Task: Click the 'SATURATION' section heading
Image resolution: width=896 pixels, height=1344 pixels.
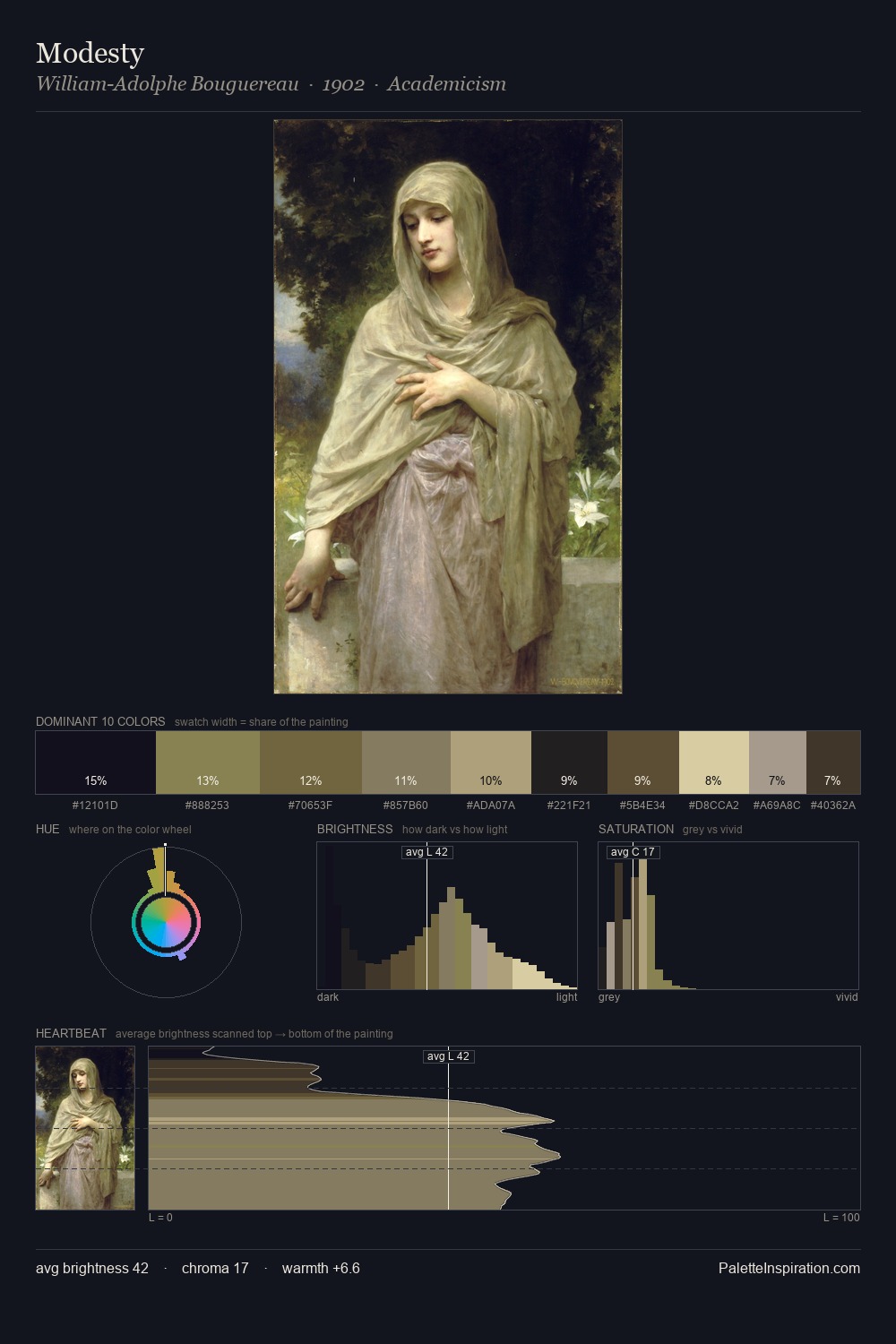Action: pos(636,829)
